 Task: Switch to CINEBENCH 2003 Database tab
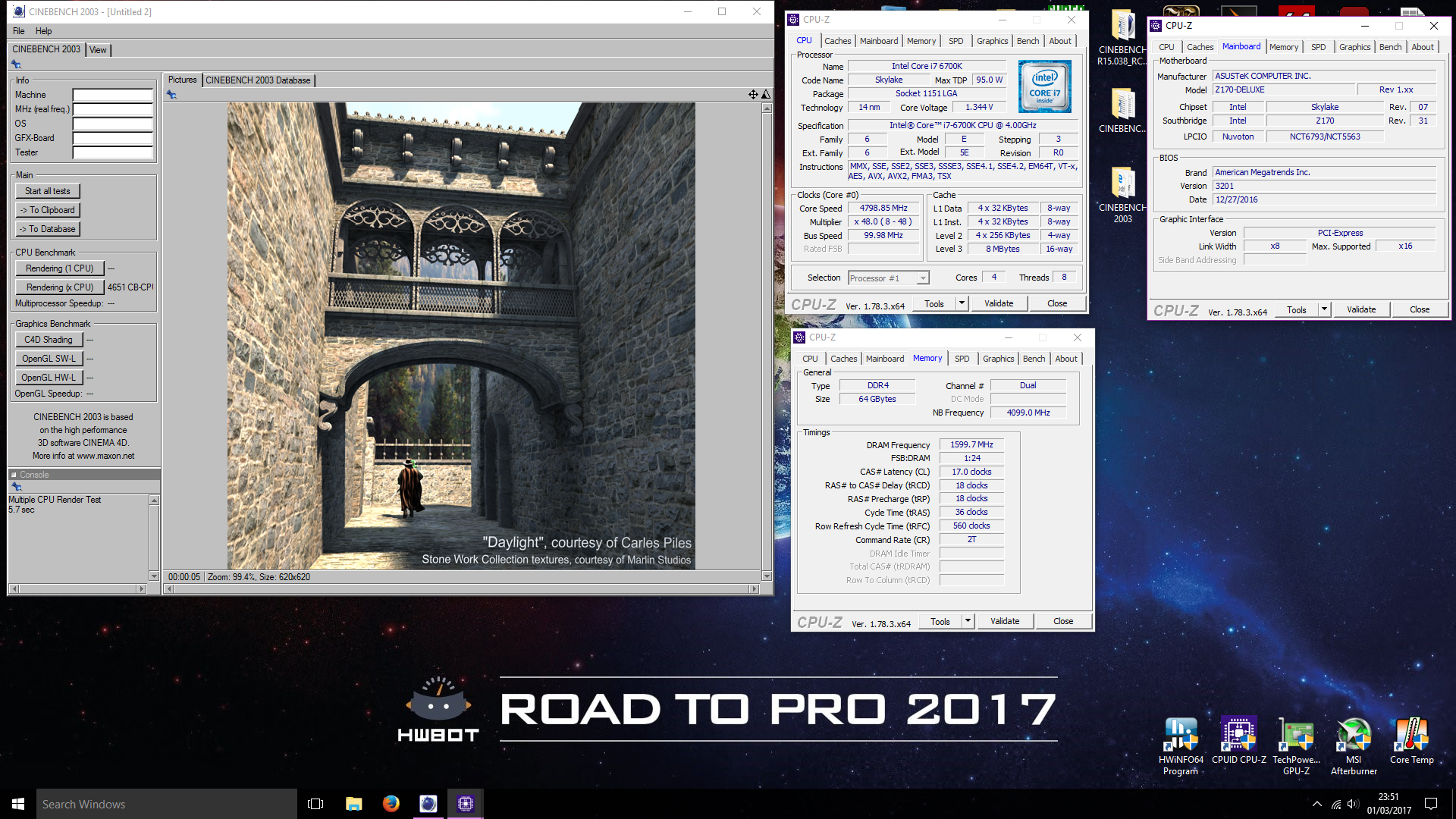coord(258,80)
